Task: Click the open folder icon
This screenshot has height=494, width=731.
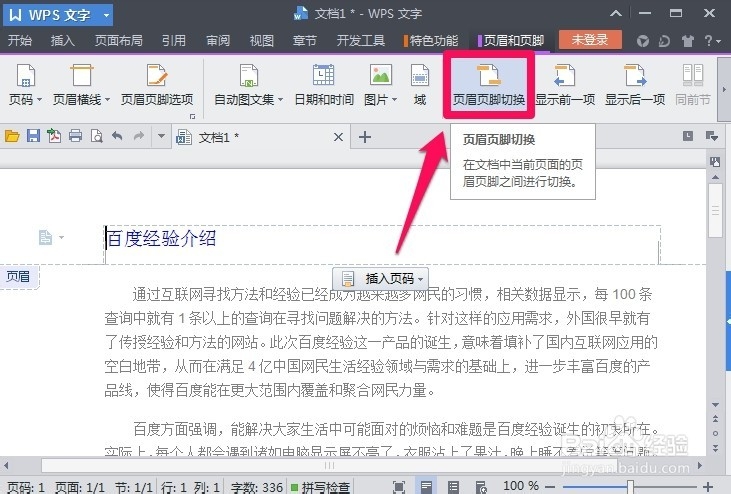Action: (12, 136)
